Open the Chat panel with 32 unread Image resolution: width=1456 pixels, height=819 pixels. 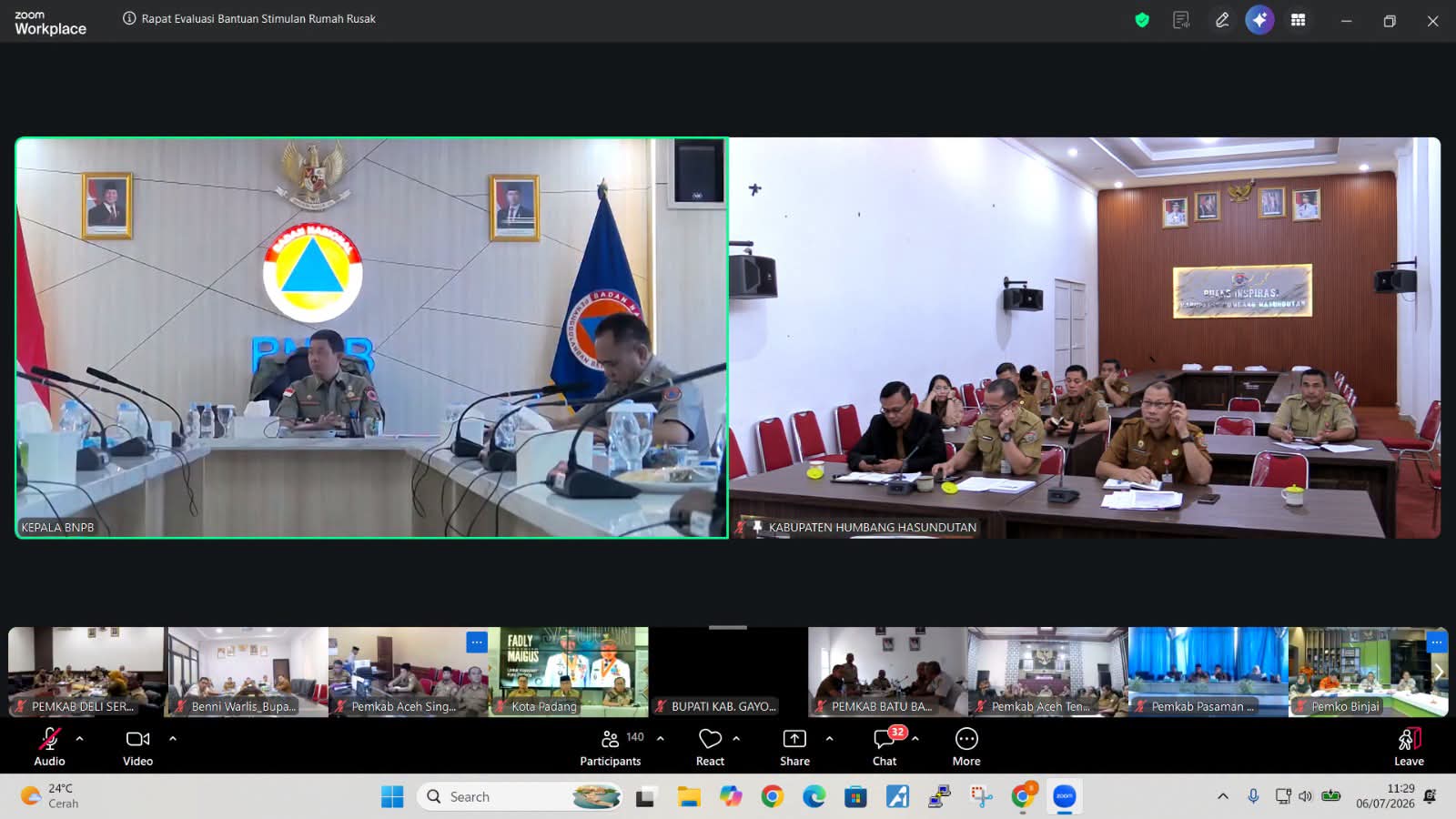pyautogui.click(x=885, y=747)
